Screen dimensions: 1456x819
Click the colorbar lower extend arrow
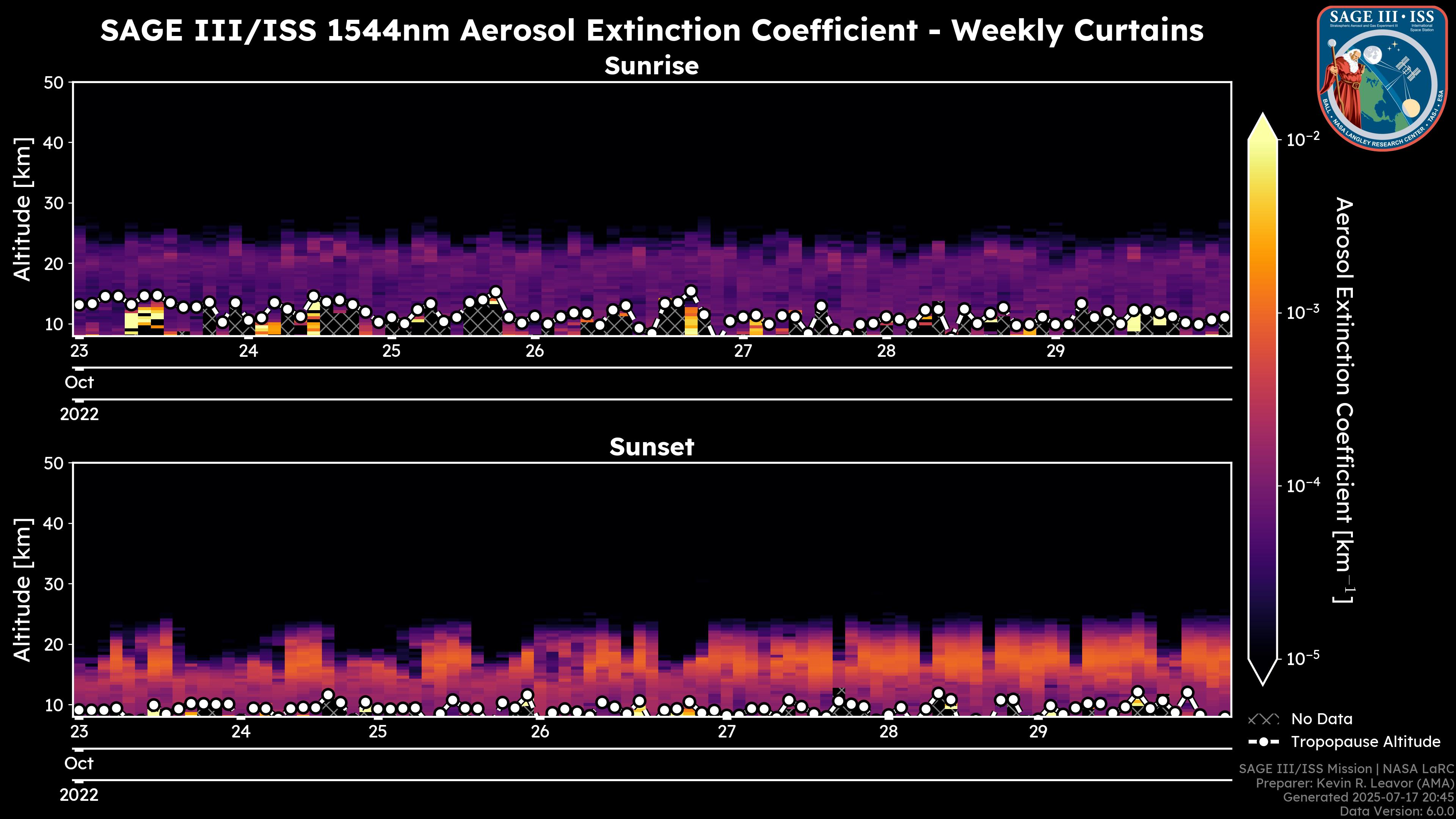pos(1263,672)
